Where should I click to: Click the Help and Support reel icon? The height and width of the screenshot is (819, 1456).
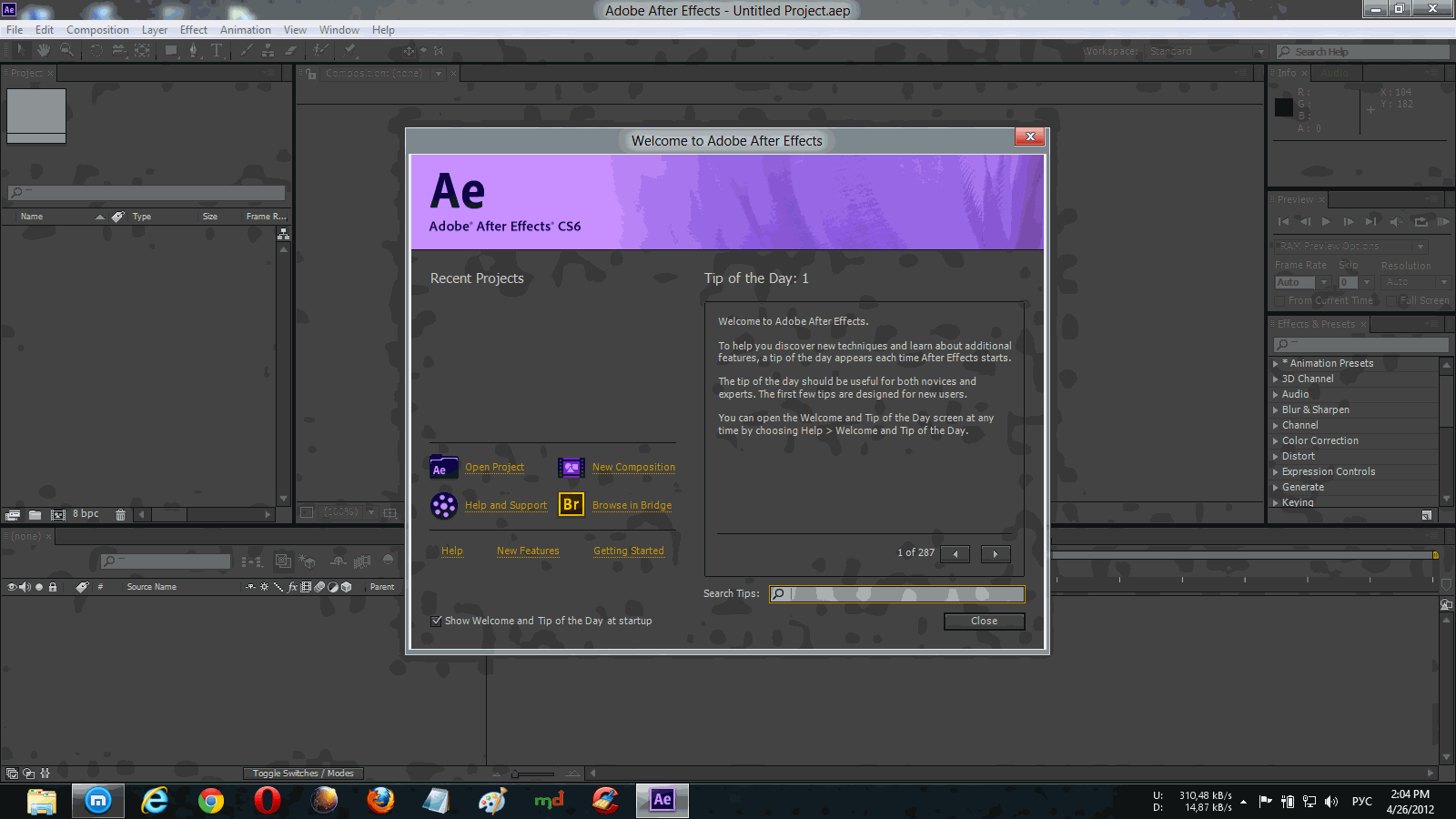click(443, 505)
